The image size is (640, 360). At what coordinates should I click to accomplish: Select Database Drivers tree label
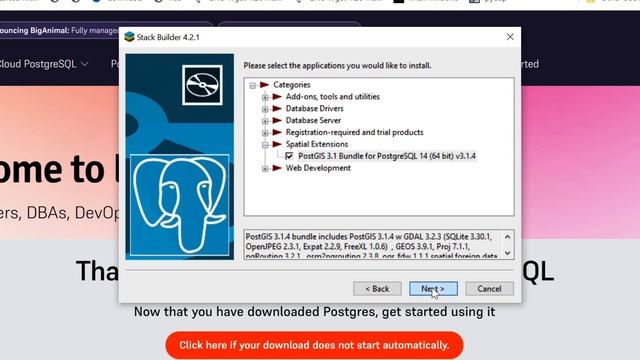pyautogui.click(x=314, y=108)
